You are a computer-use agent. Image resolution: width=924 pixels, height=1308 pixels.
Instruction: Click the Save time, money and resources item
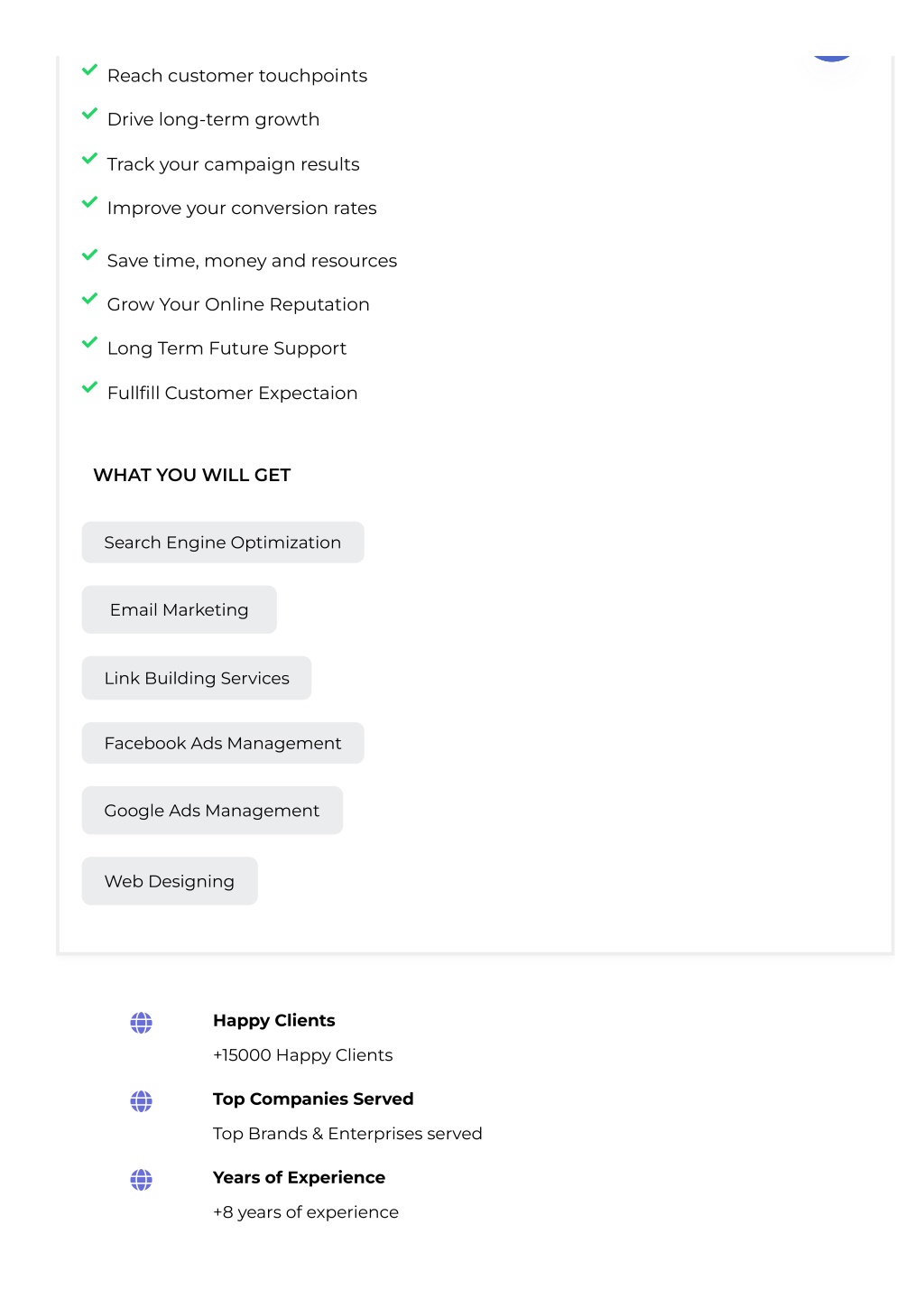coord(252,261)
